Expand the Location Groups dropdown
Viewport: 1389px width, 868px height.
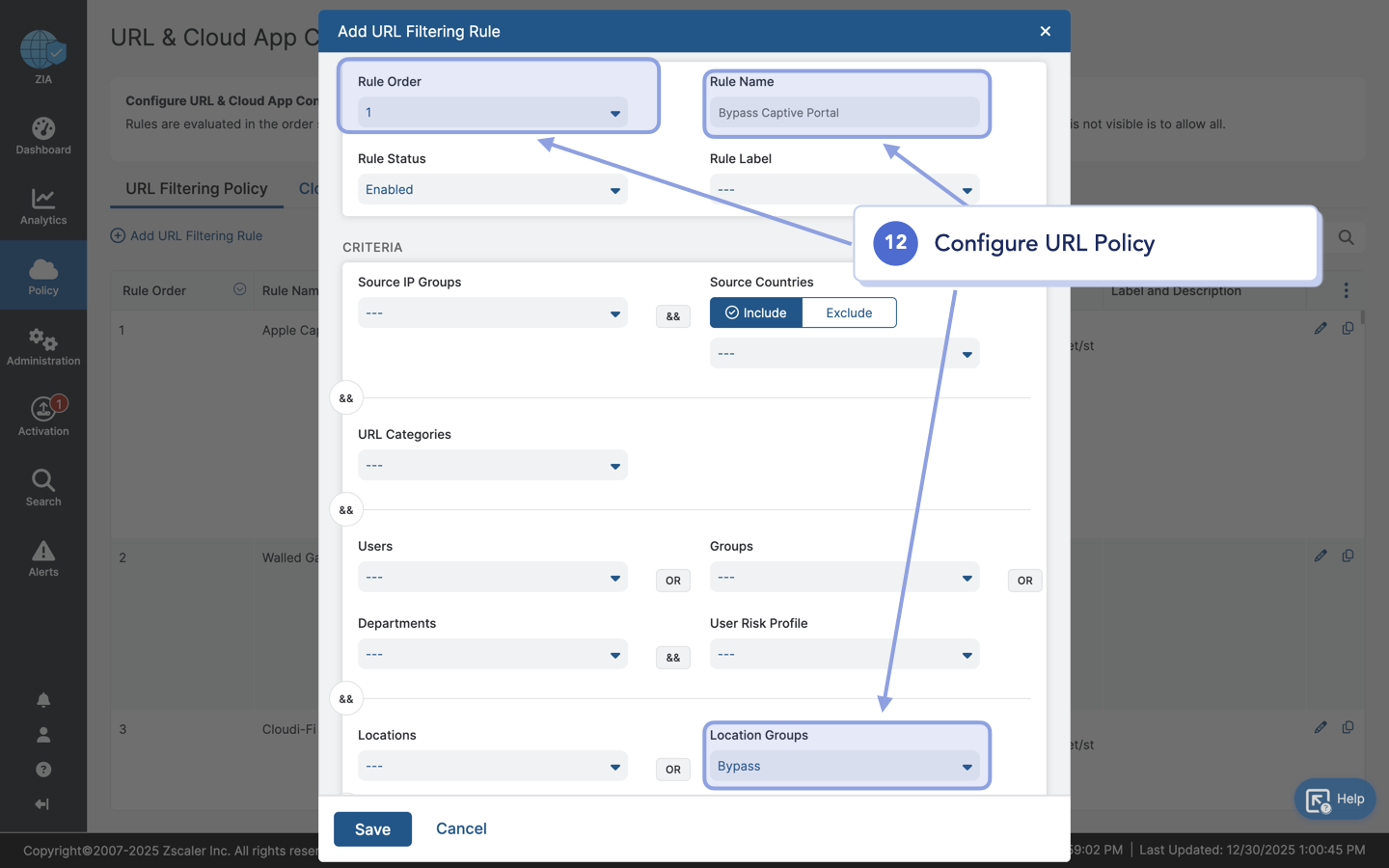845,767
